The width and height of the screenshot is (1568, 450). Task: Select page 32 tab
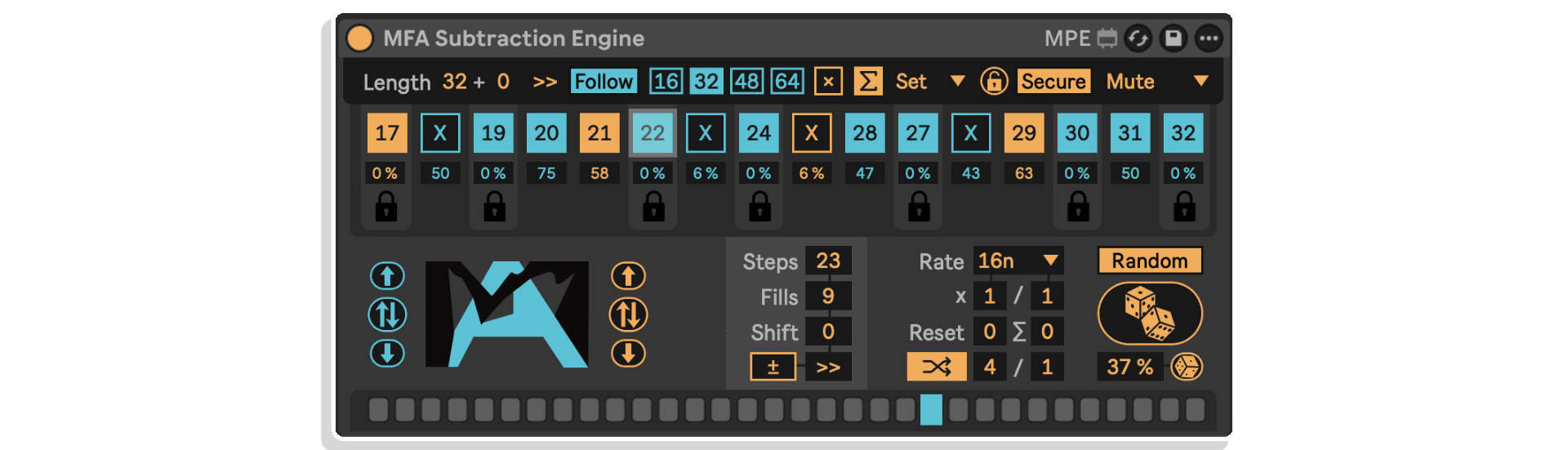click(x=706, y=82)
